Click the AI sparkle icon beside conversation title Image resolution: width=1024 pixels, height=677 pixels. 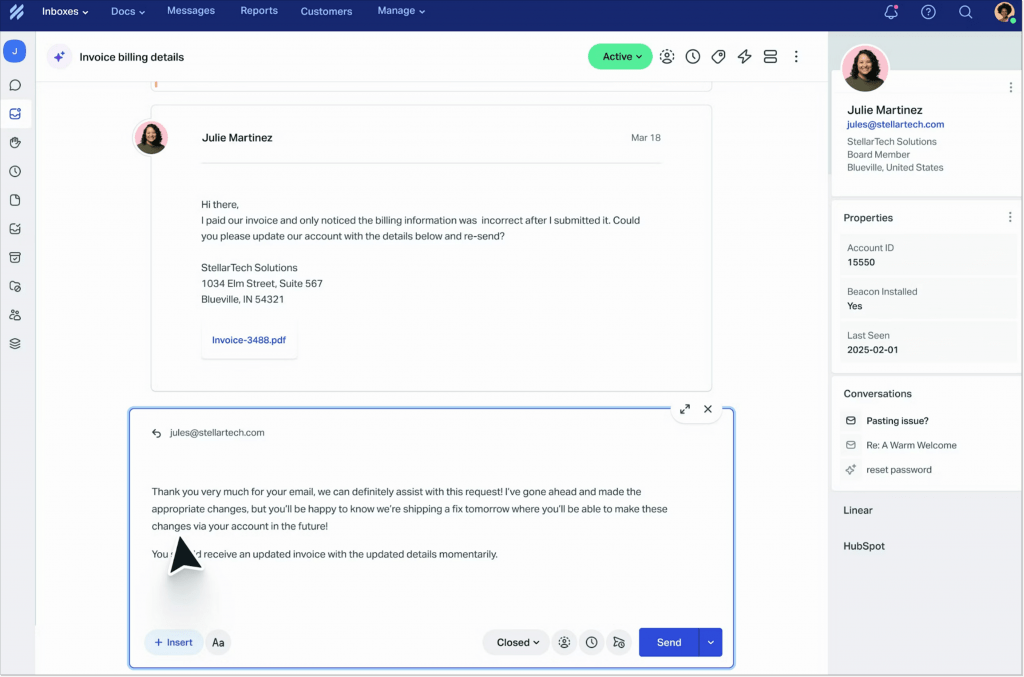tap(59, 57)
